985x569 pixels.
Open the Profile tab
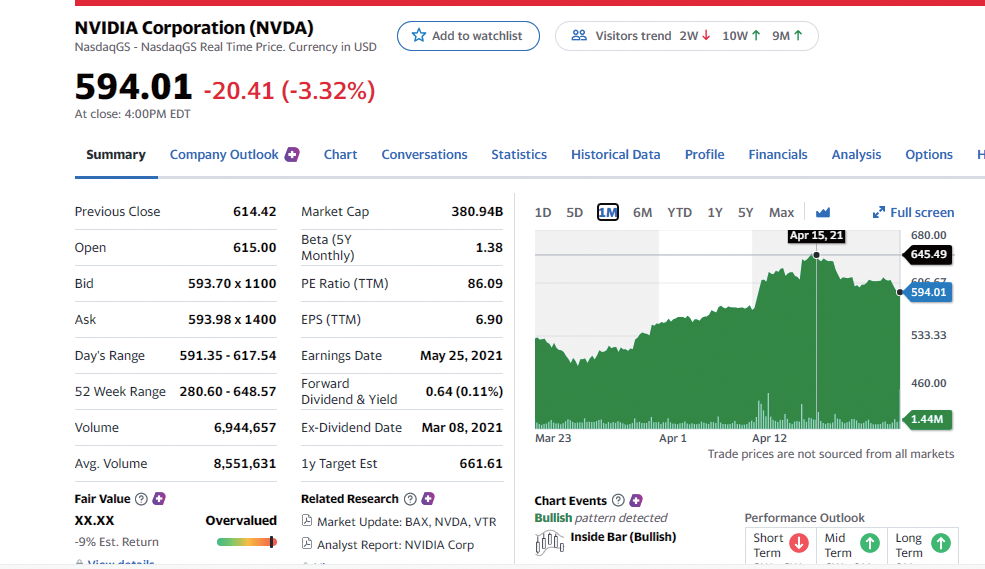(704, 154)
